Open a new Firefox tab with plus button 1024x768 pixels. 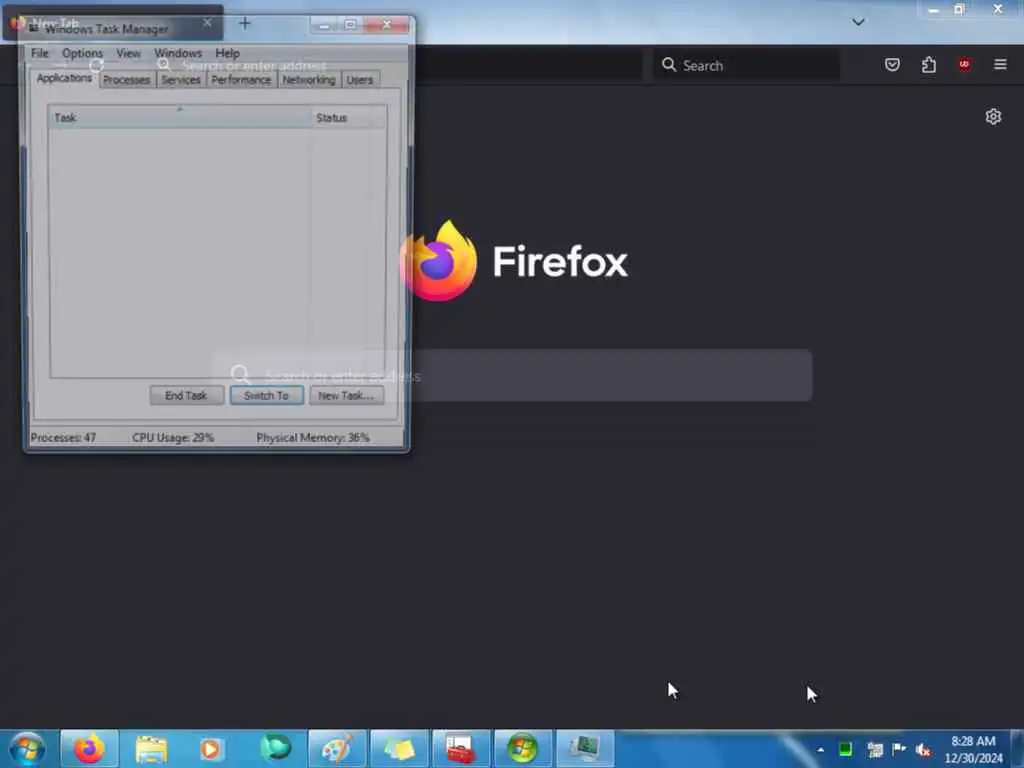(x=245, y=24)
